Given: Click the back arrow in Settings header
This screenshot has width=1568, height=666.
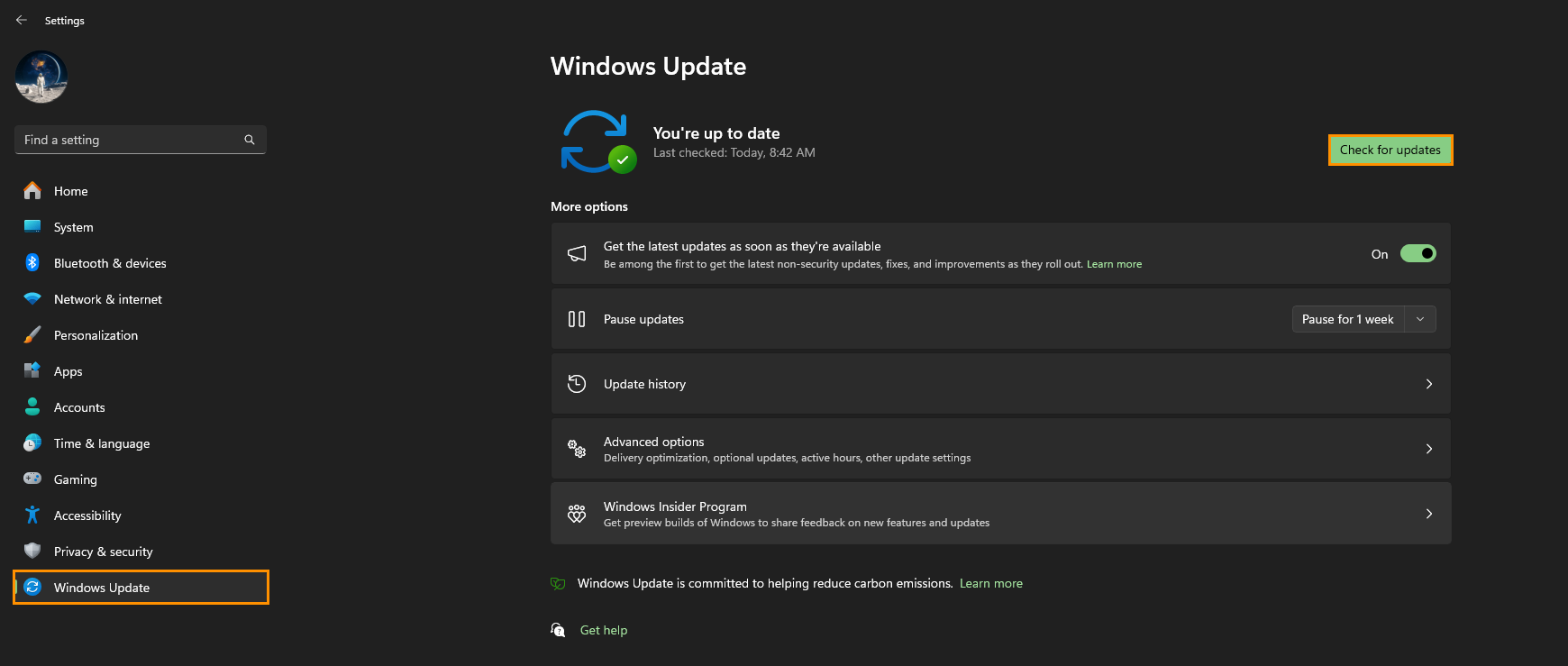Looking at the screenshot, I should click(22, 20).
